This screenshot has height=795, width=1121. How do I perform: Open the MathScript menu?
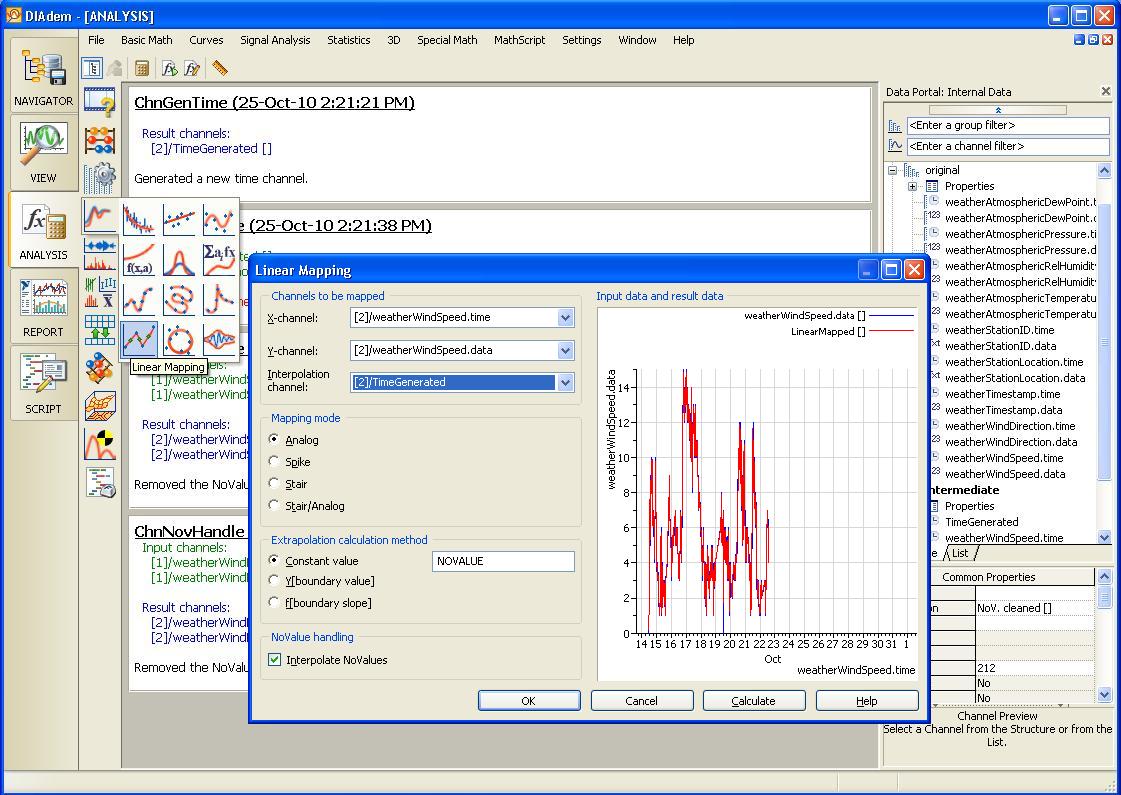point(520,40)
